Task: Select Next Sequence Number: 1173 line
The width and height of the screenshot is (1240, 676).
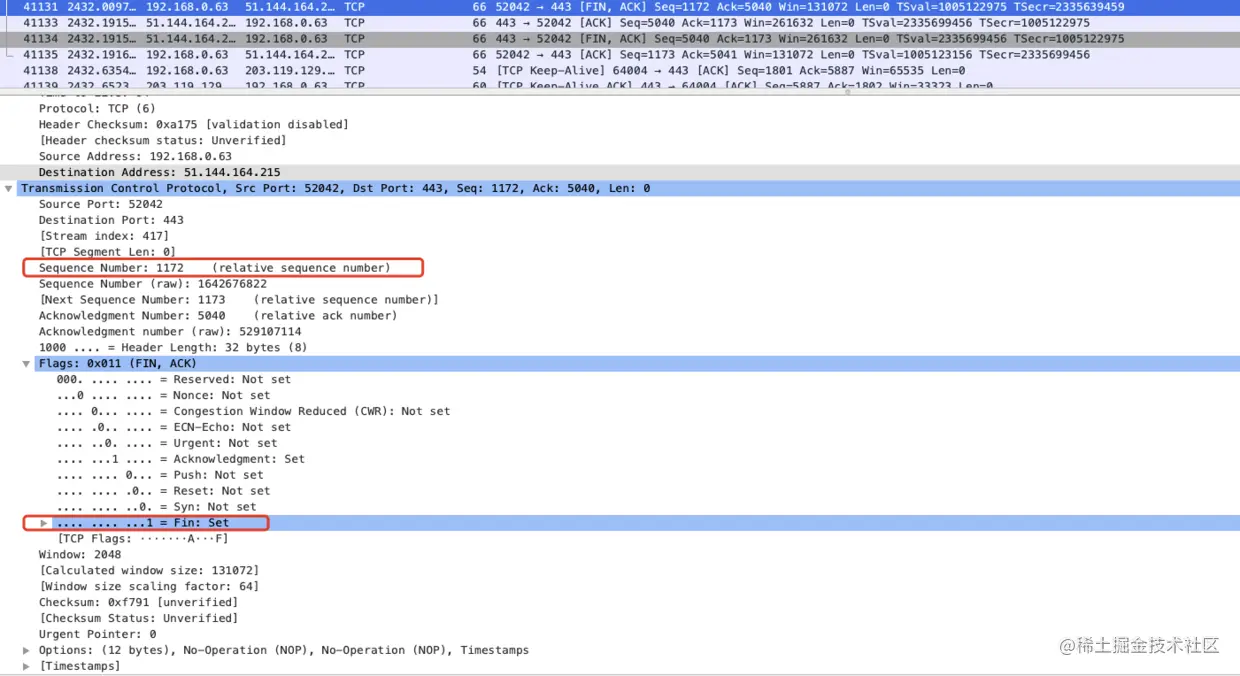Action: (238, 300)
